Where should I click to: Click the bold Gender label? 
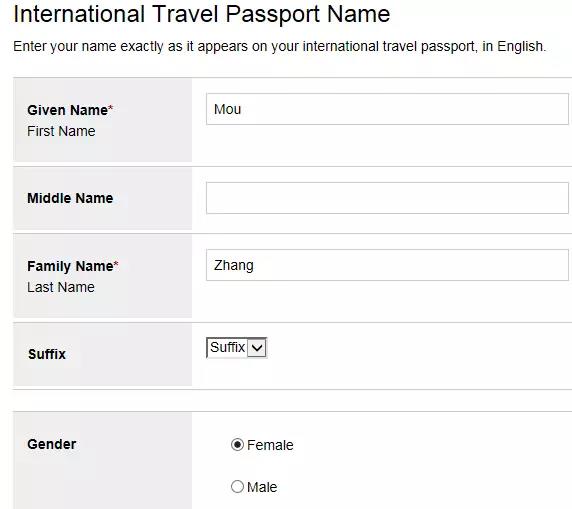[x=52, y=444]
